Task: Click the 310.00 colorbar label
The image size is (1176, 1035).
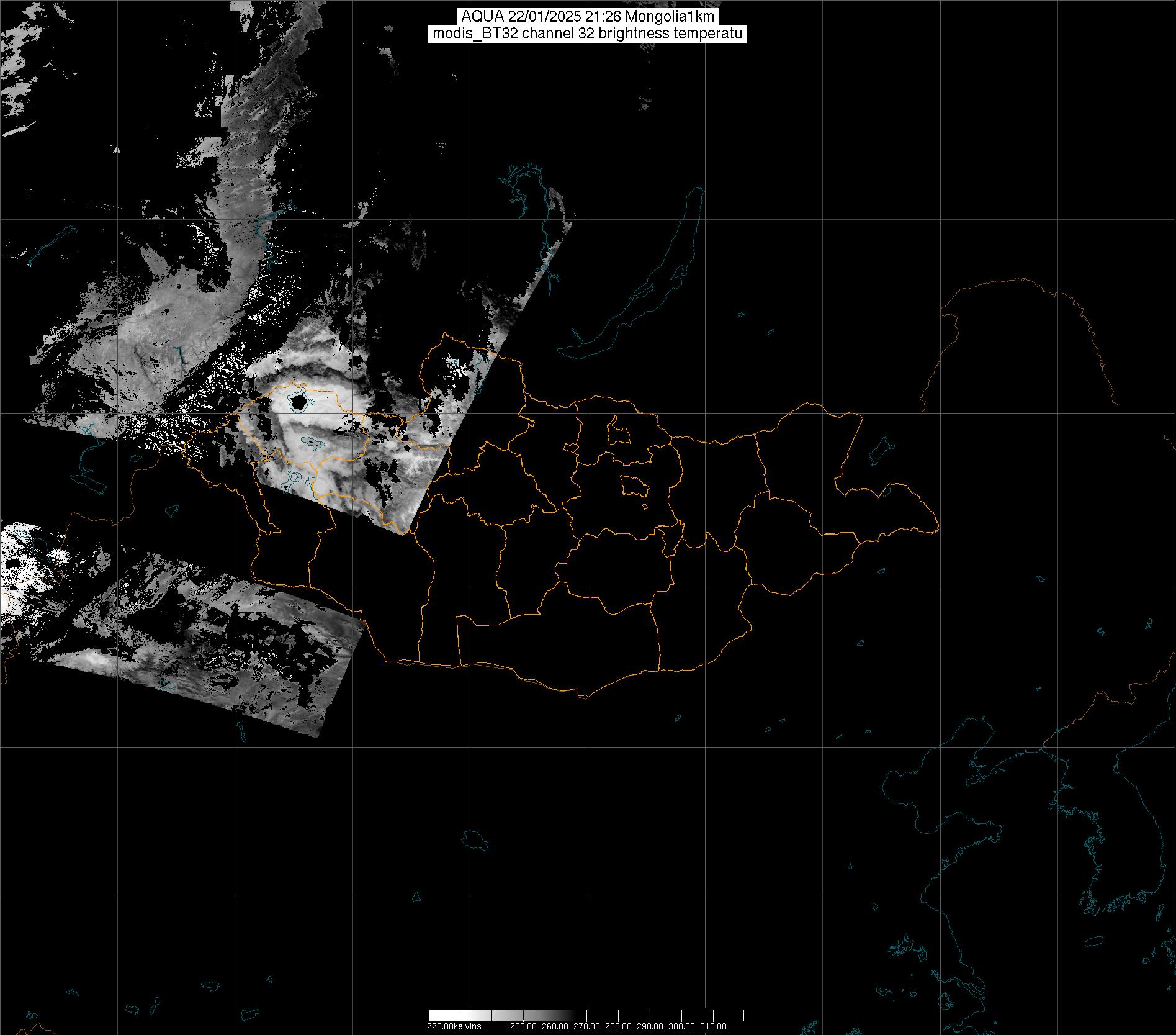Action: [713, 1026]
